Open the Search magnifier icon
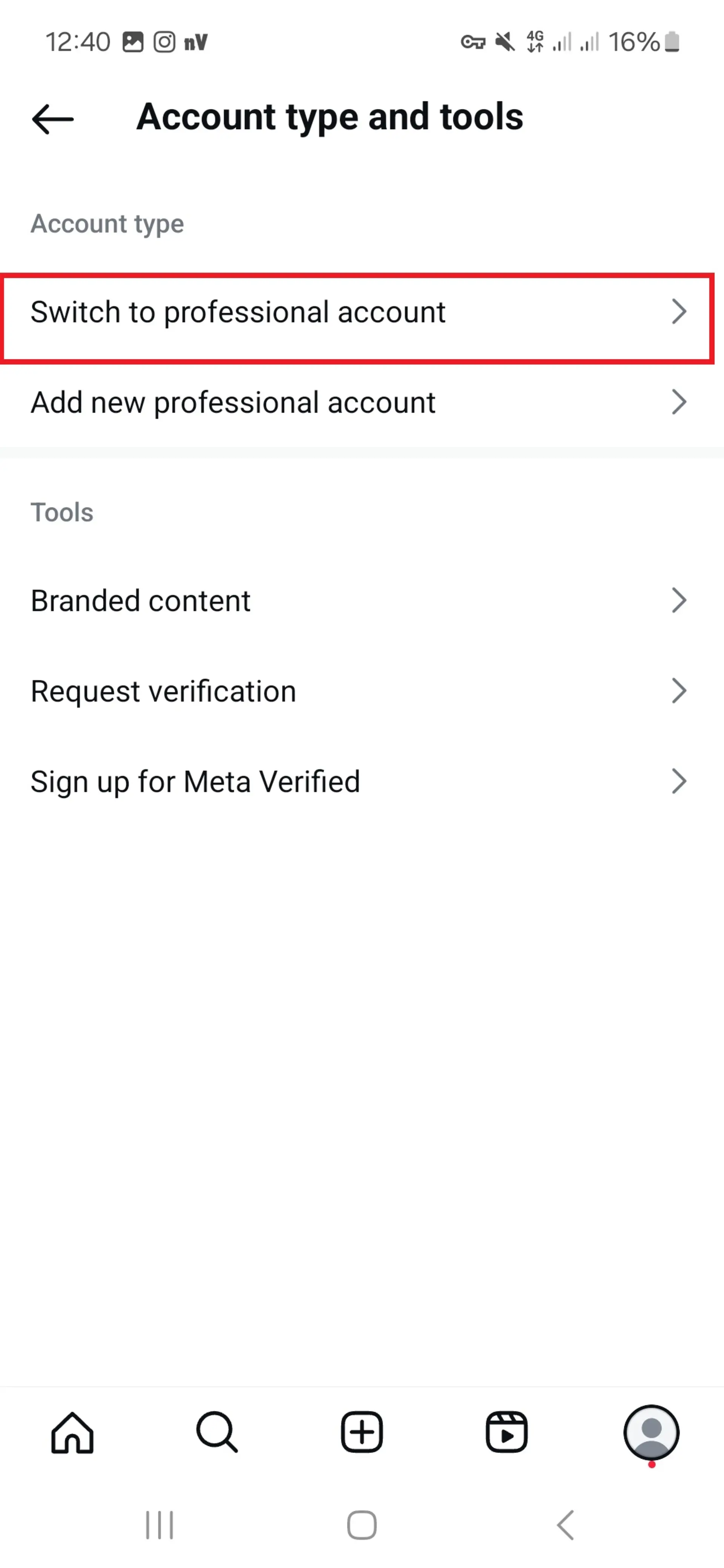 [x=217, y=1432]
